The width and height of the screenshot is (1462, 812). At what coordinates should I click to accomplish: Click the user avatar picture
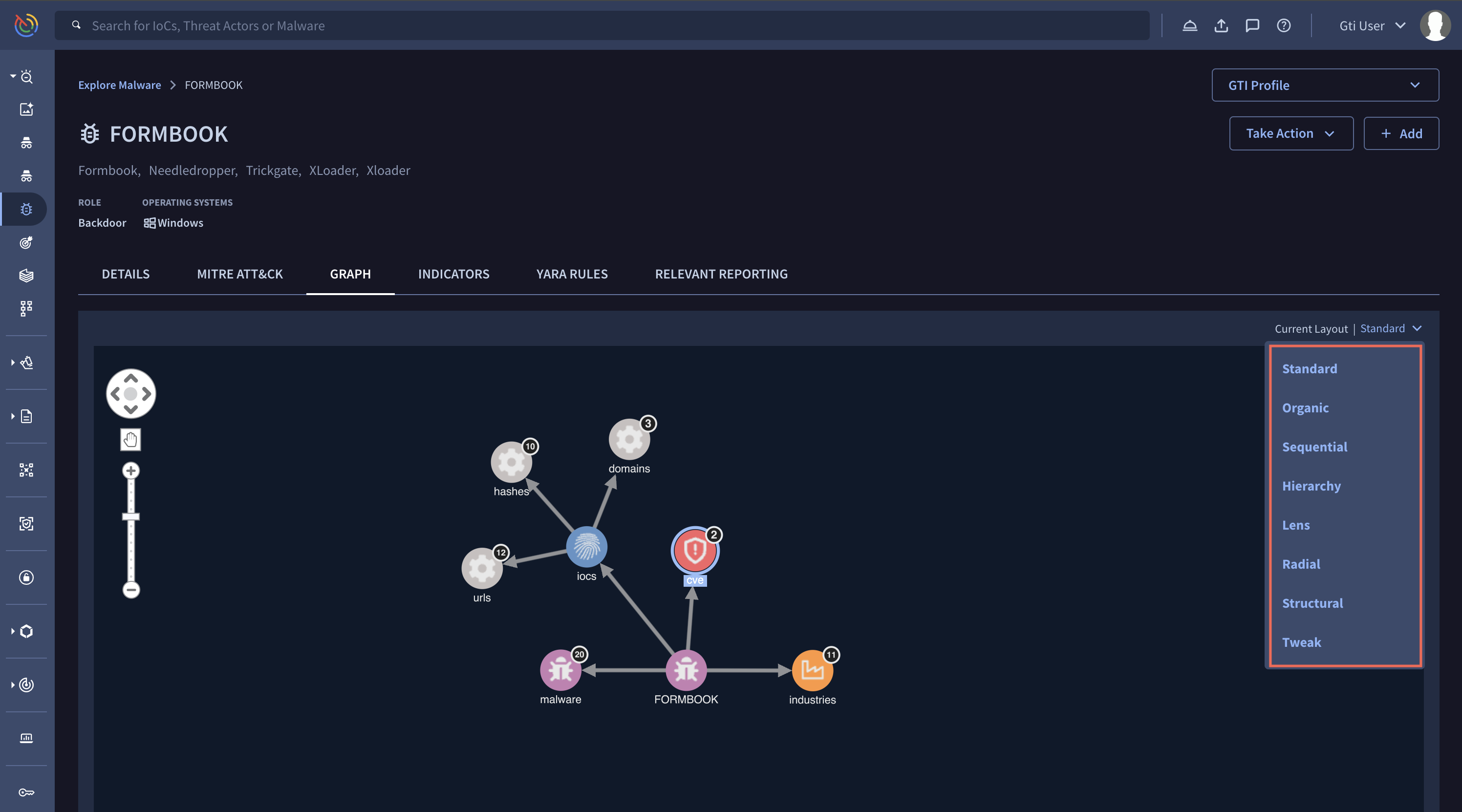[x=1435, y=25]
